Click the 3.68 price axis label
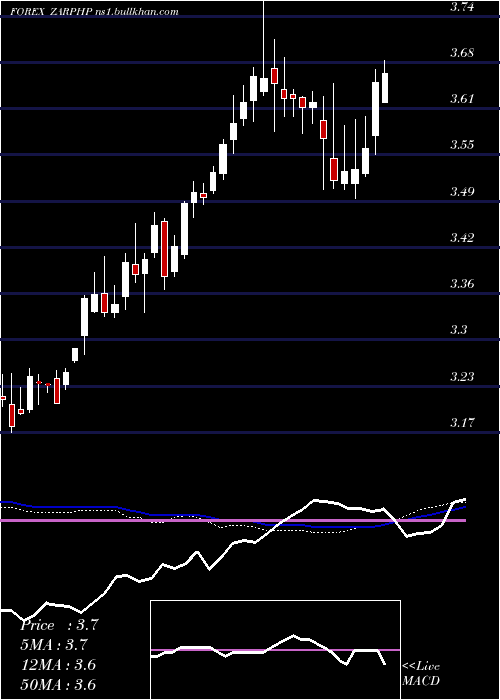The image size is (500, 700). pyautogui.click(x=462, y=53)
